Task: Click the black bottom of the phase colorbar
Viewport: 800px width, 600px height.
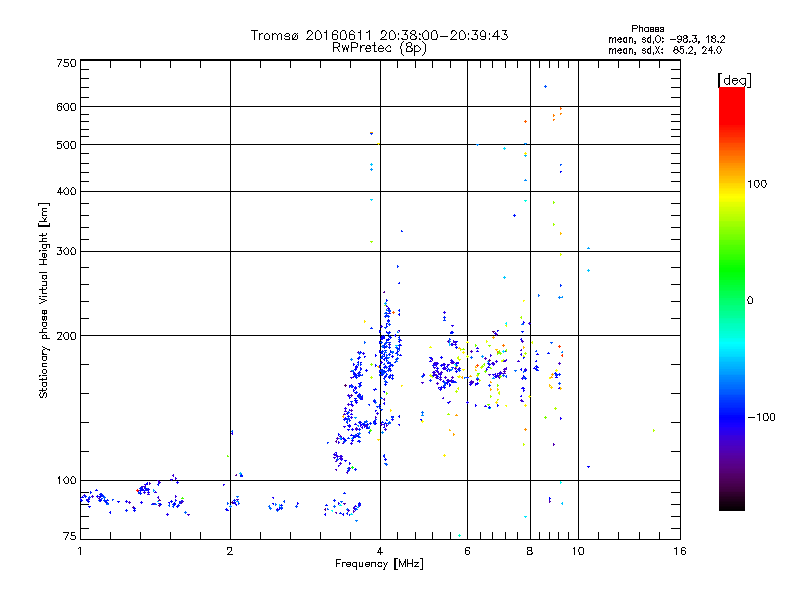Action: click(732, 504)
